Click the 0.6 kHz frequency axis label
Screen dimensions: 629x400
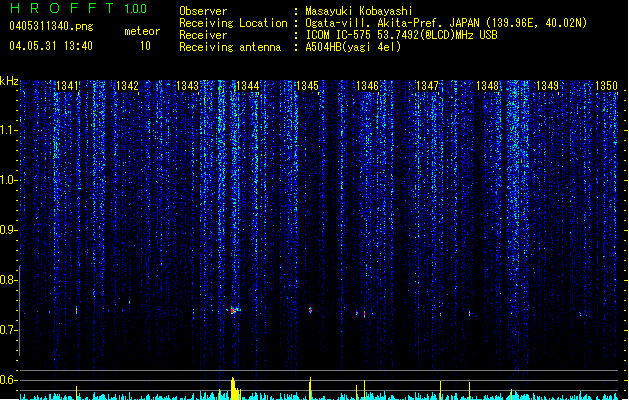8,380
